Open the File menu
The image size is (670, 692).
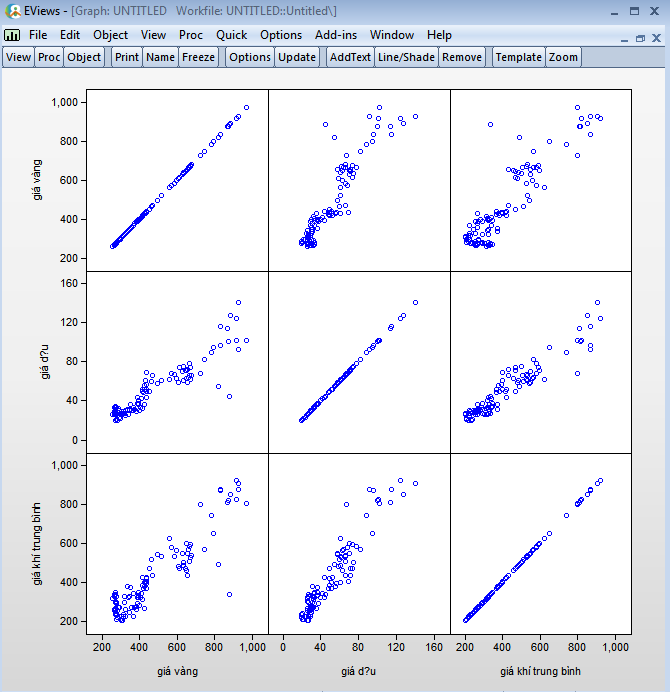[38, 35]
